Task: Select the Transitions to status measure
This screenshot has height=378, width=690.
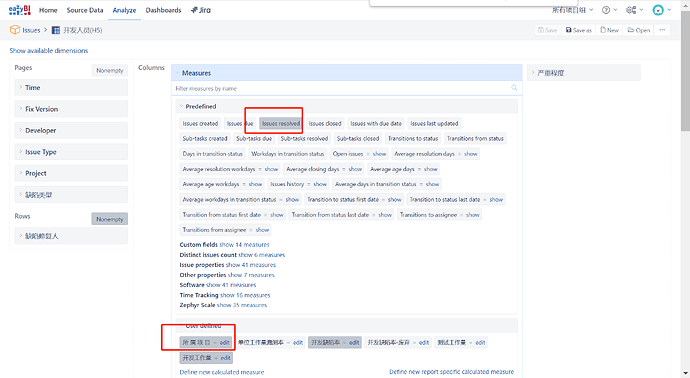Action: pos(413,139)
